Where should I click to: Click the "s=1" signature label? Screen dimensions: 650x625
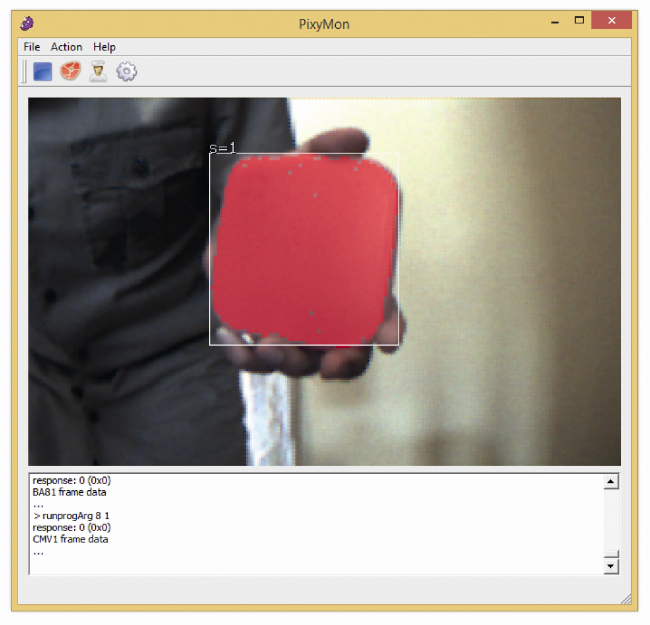[223, 148]
